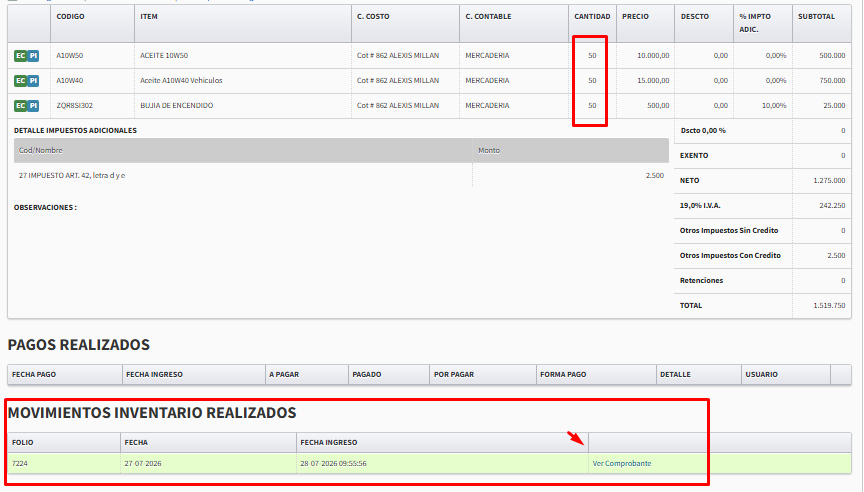Open the Ver Comprobante link for folio 7224

622,463
